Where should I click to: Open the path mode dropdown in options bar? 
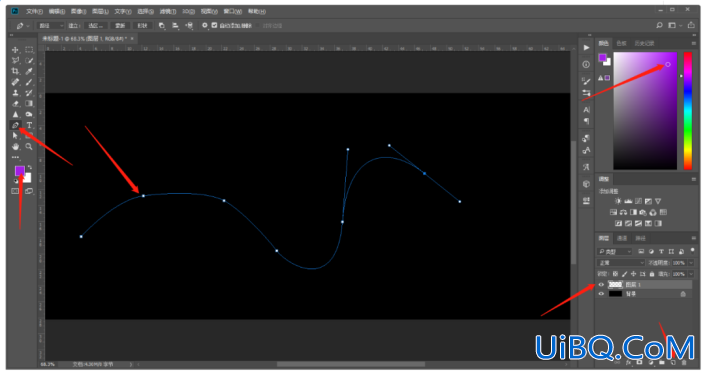coord(51,26)
